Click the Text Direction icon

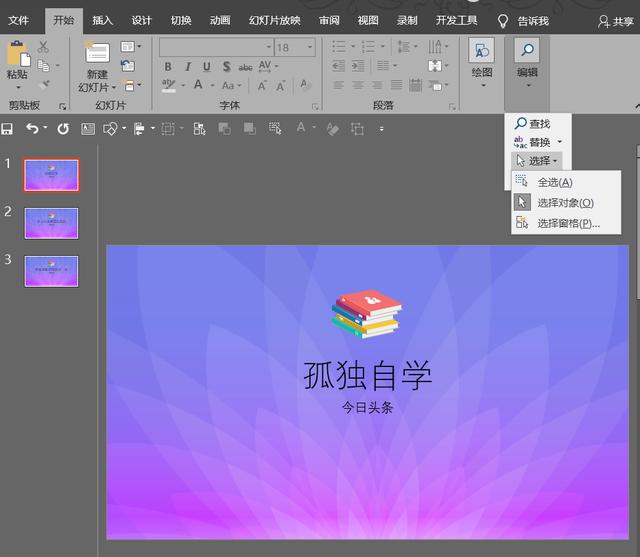coord(435,47)
